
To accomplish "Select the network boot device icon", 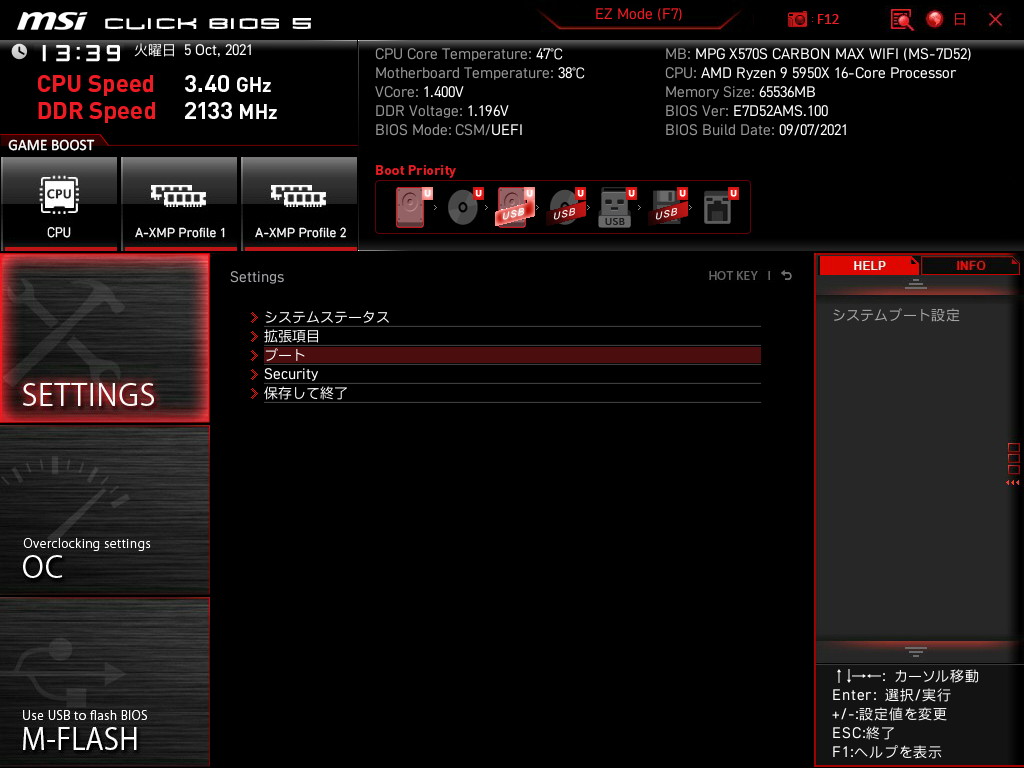I will click(720, 207).
